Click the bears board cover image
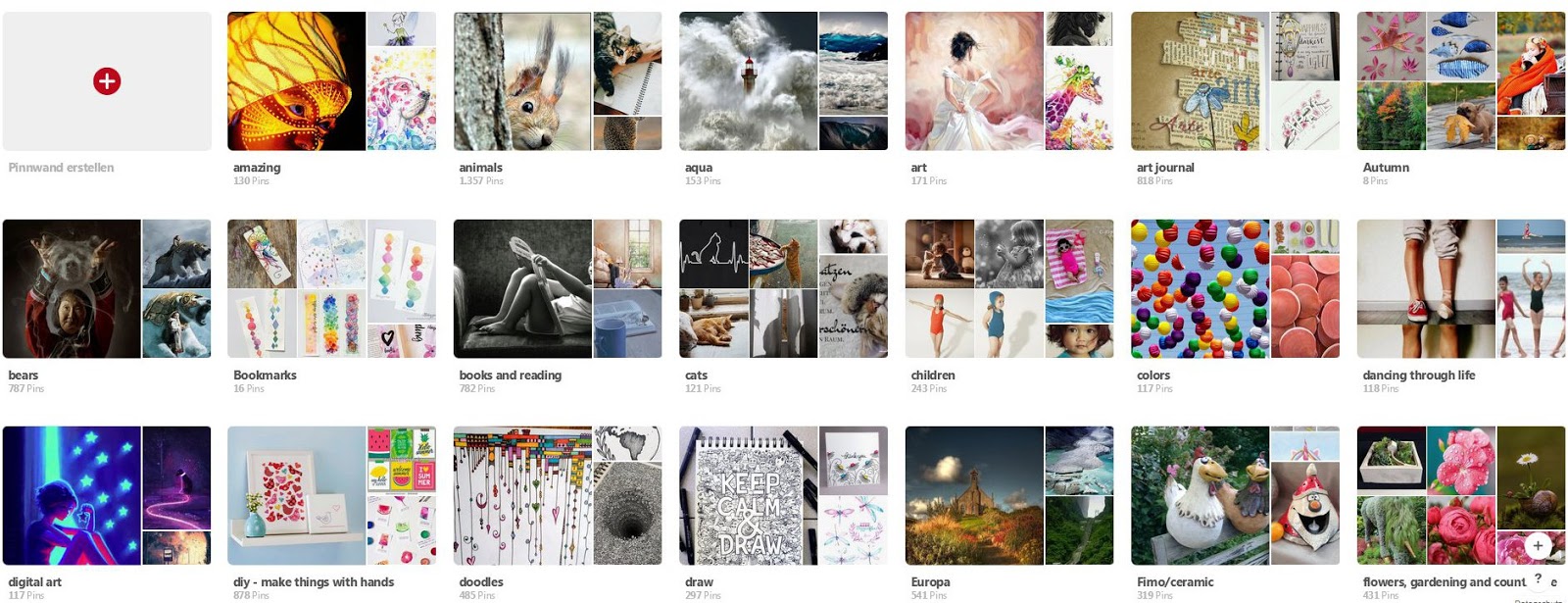 coord(72,288)
